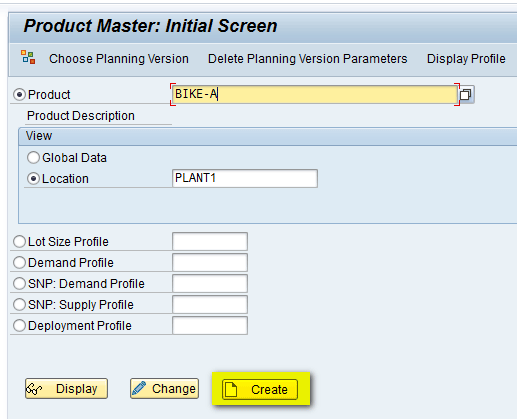517x419 pixels.
Task: Click the Deployment Profile input field
Action: pyautogui.click(x=210, y=325)
